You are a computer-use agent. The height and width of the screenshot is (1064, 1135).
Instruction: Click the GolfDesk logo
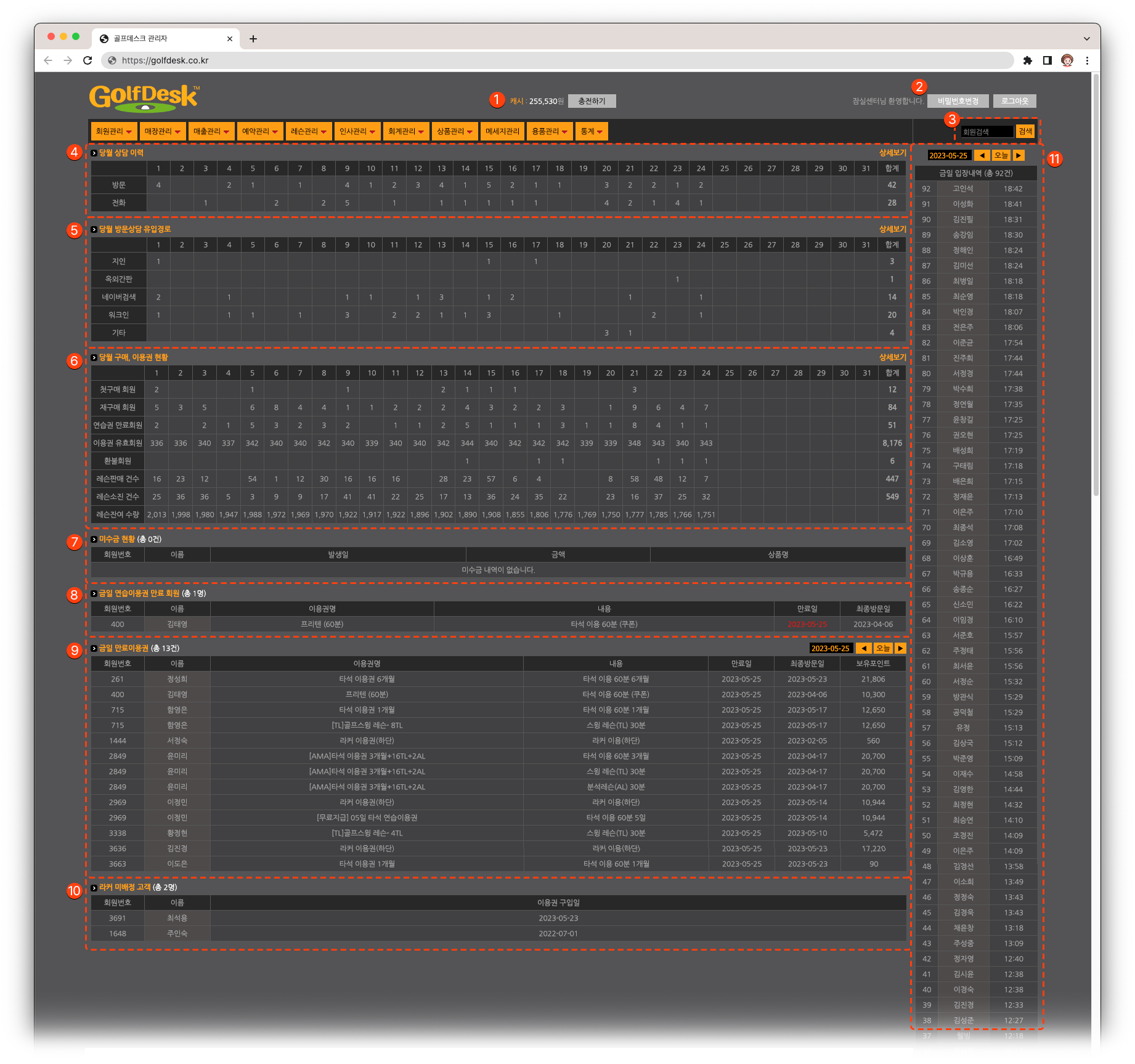tap(144, 99)
